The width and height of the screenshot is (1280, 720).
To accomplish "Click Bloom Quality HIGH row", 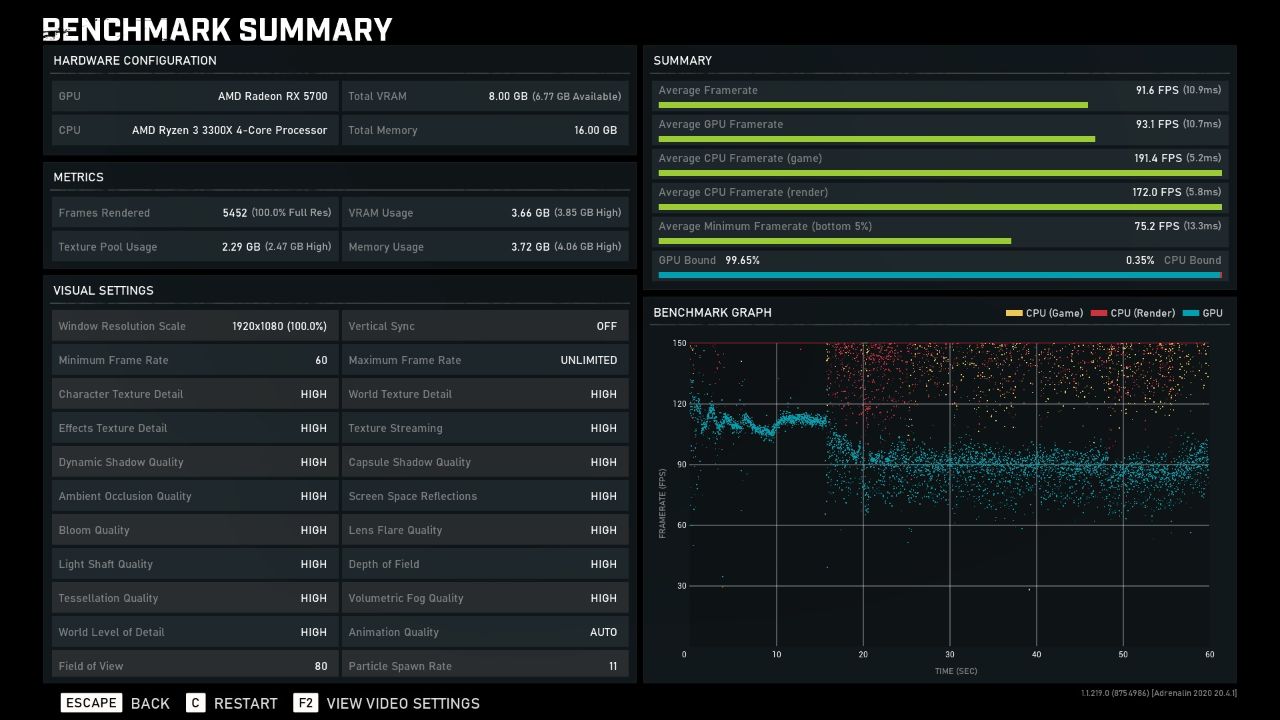I will click(x=194, y=531).
